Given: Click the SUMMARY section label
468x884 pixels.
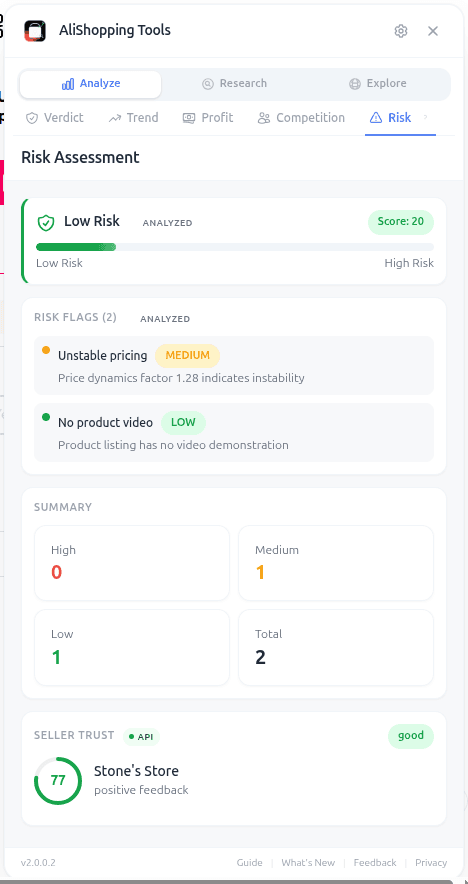Looking at the screenshot, I should coord(63,507).
